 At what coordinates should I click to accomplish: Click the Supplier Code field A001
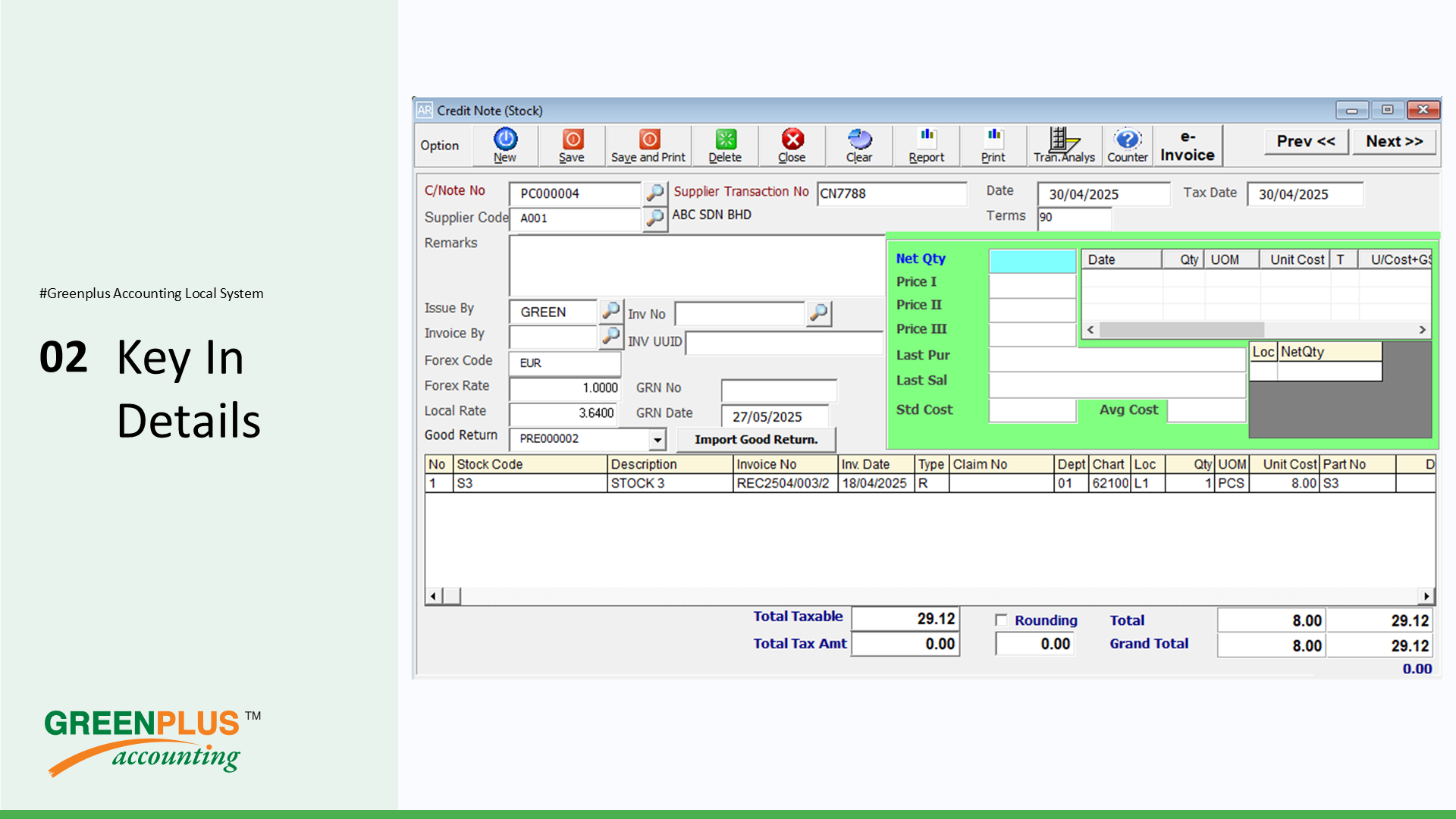click(x=575, y=218)
